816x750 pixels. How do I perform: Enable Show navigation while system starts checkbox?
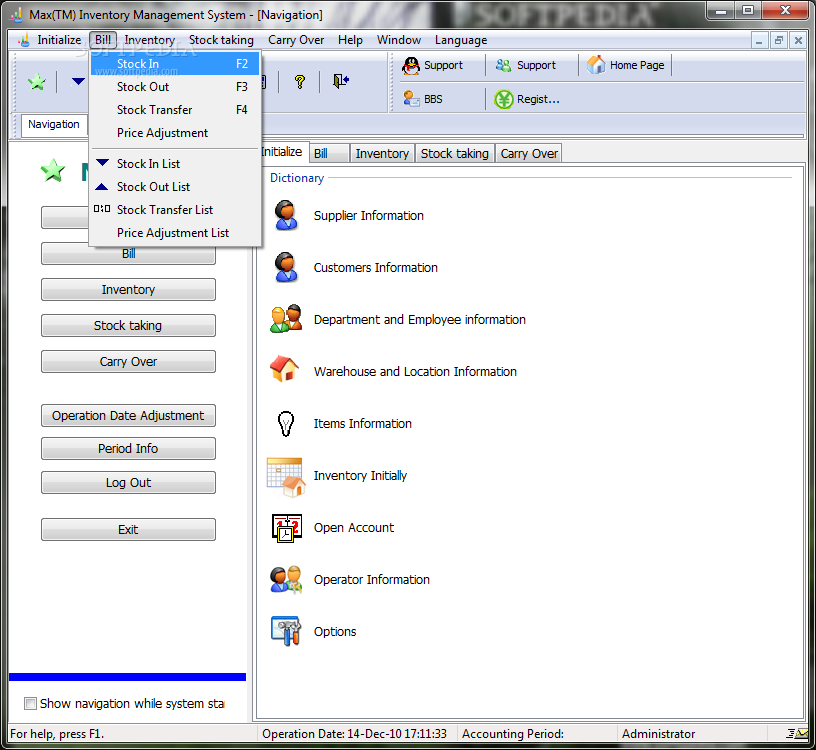pyautogui.click(x=30, y=704)
